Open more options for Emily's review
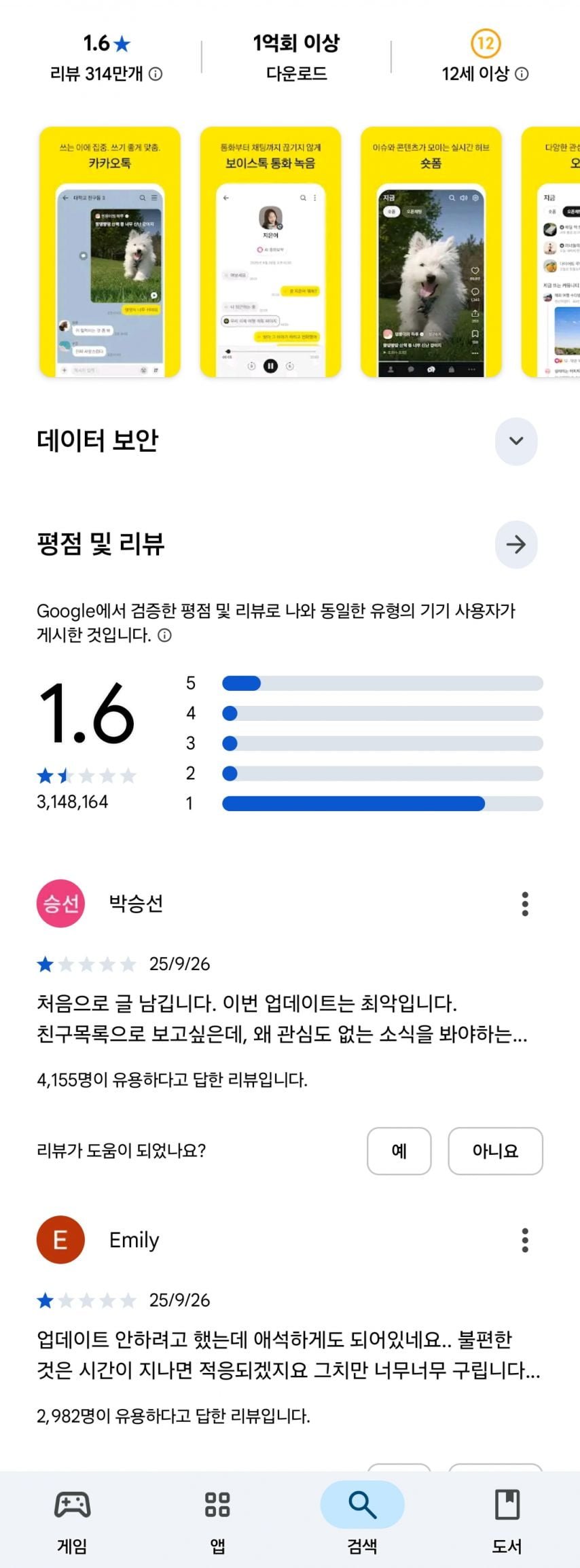Image resolution: width=580 pixels, height=1568 pixels. [x=524, y=1240]
